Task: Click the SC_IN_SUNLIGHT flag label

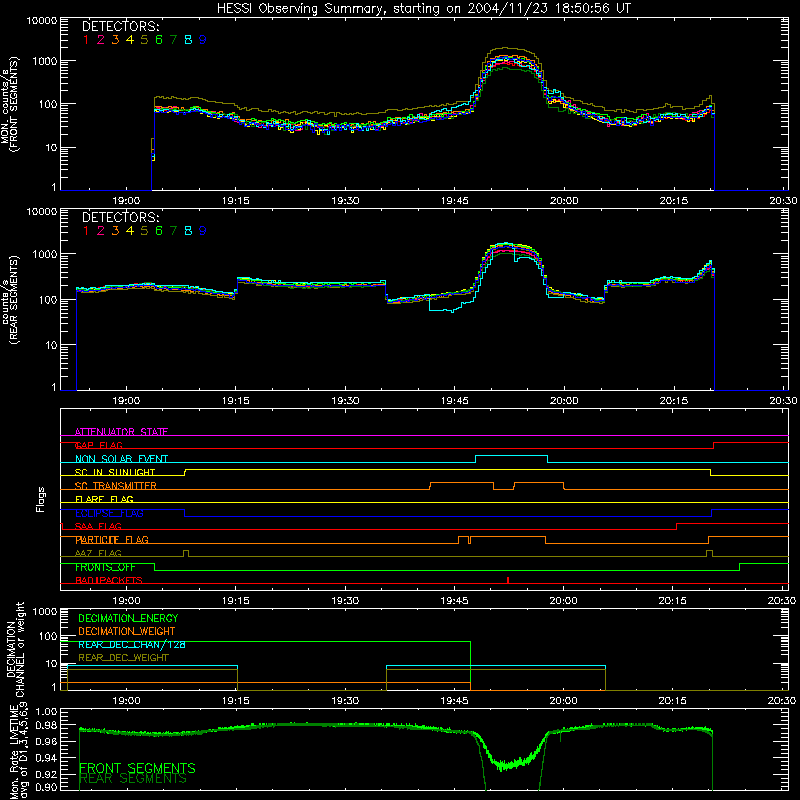Action: coord(115,472)
